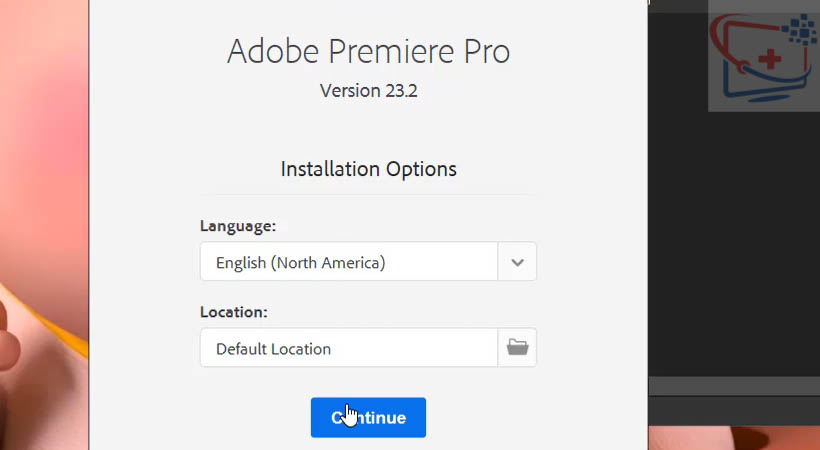Click the image strip at the bottom right corner

(735, 437)
